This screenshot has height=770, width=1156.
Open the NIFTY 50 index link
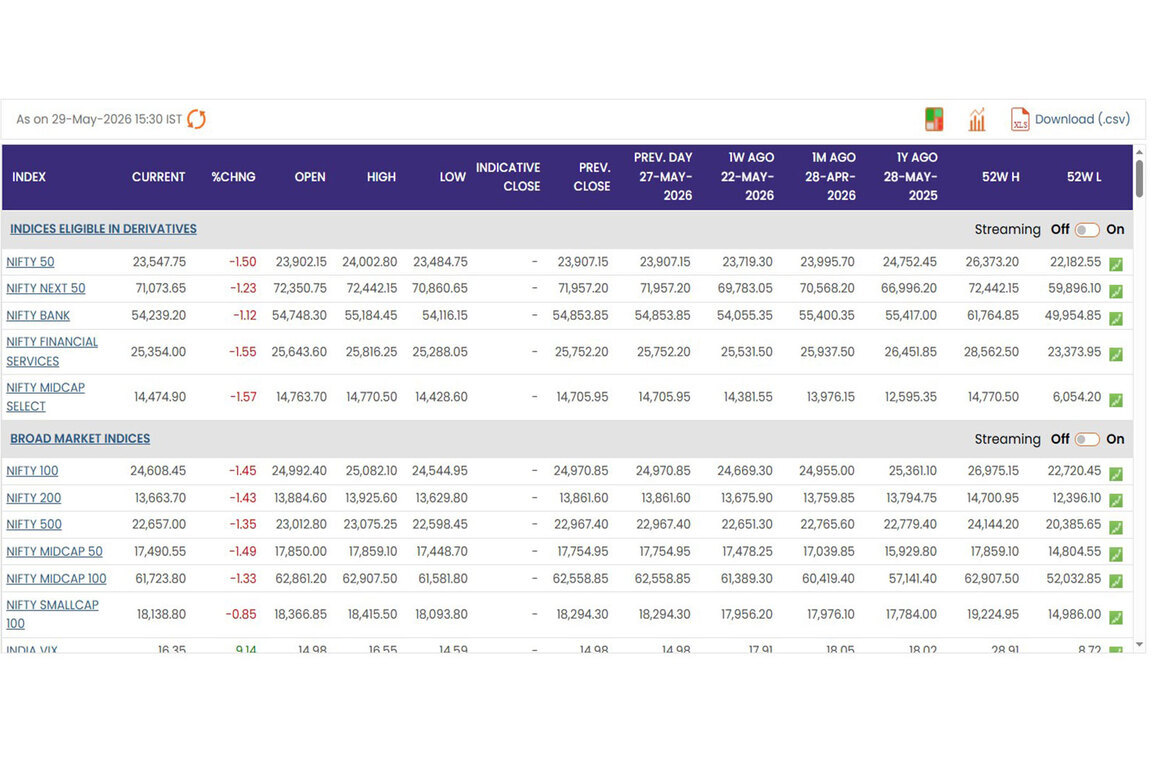(30, 262)
